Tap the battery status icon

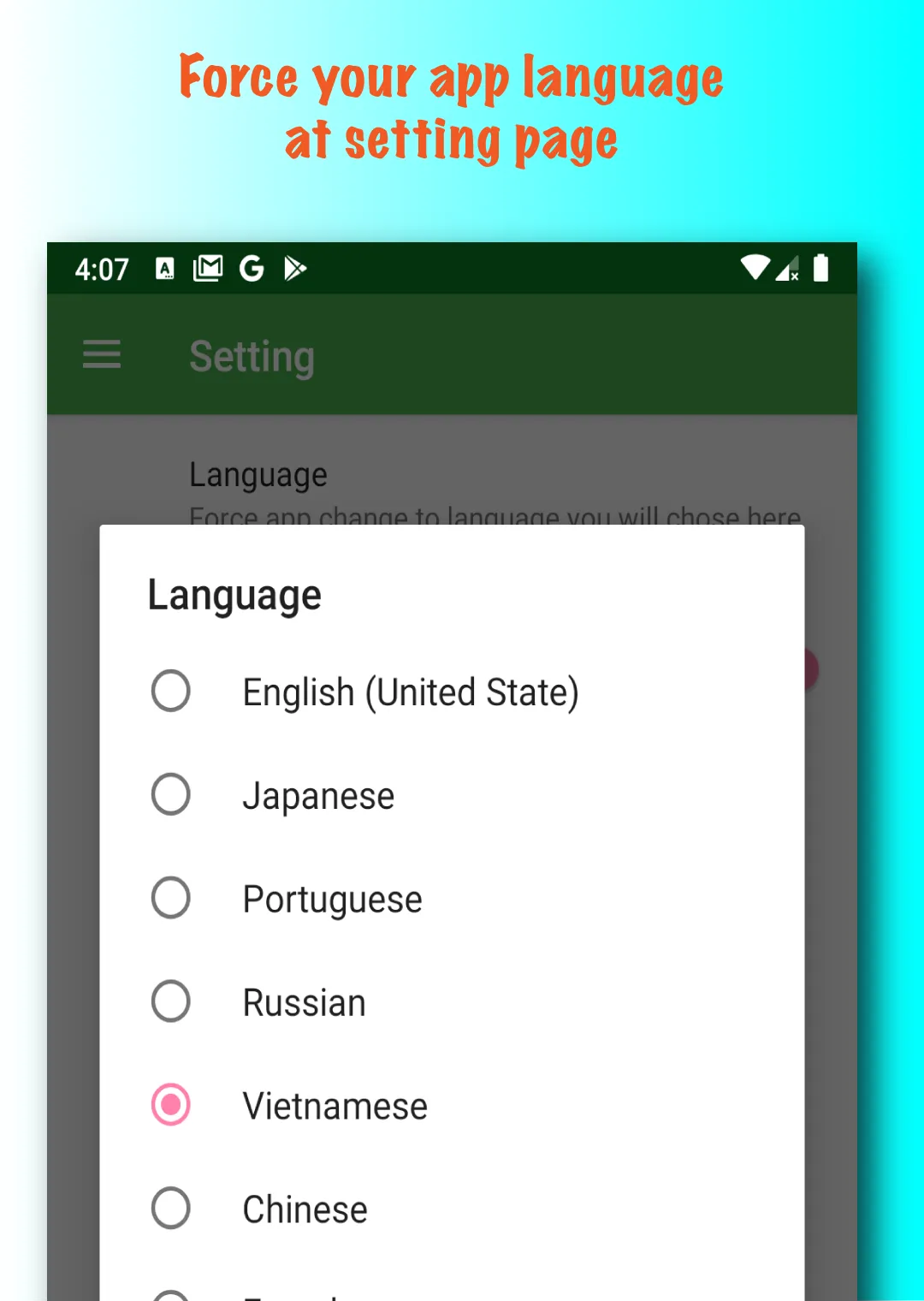point(820,268)
